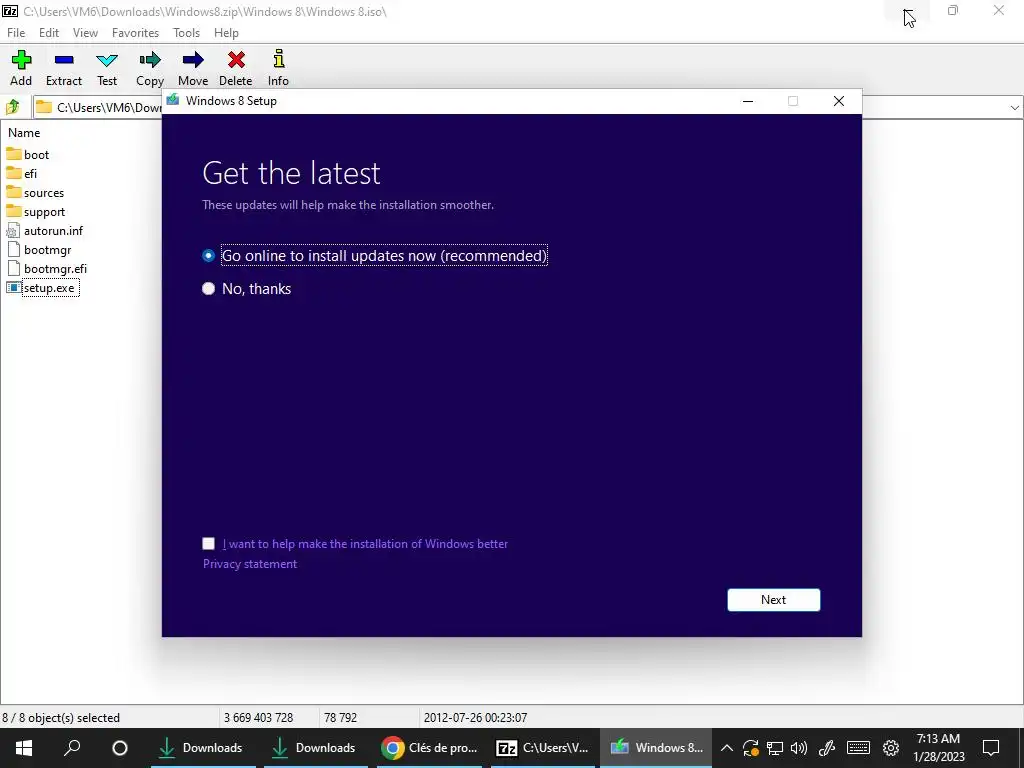
Task: Open the Privacy statement link
Action: click(x=249, y=564)
